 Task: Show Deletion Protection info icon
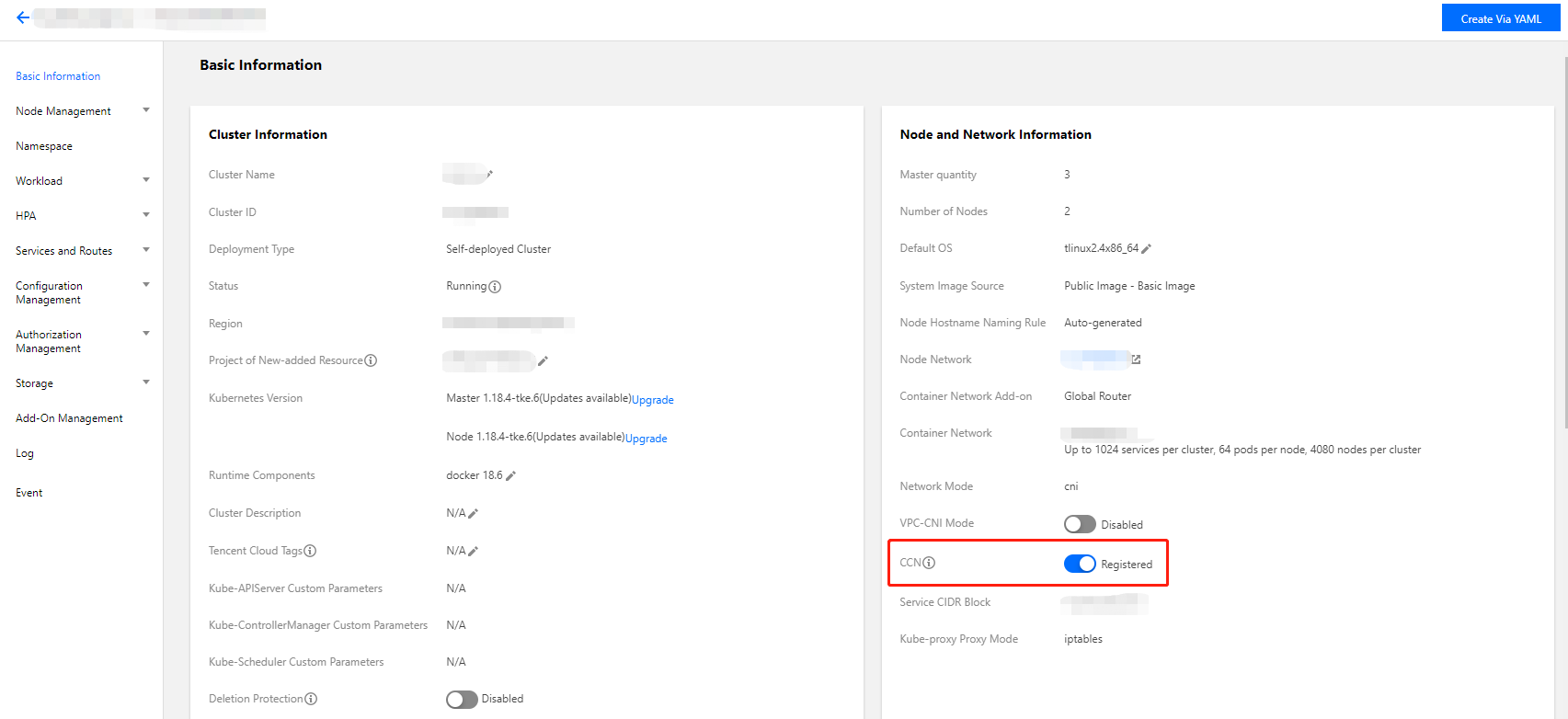click(x=311, y=699)
